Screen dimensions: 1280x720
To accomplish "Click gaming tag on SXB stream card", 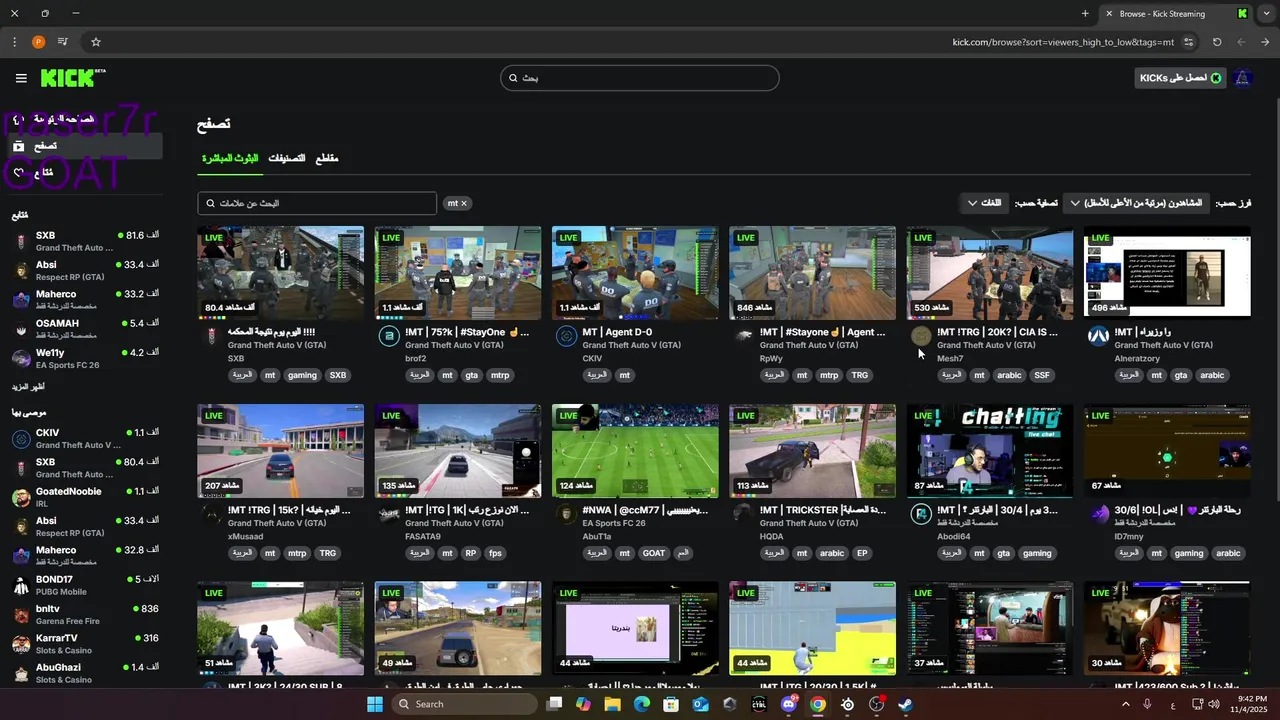I will (x=302, y=375).
